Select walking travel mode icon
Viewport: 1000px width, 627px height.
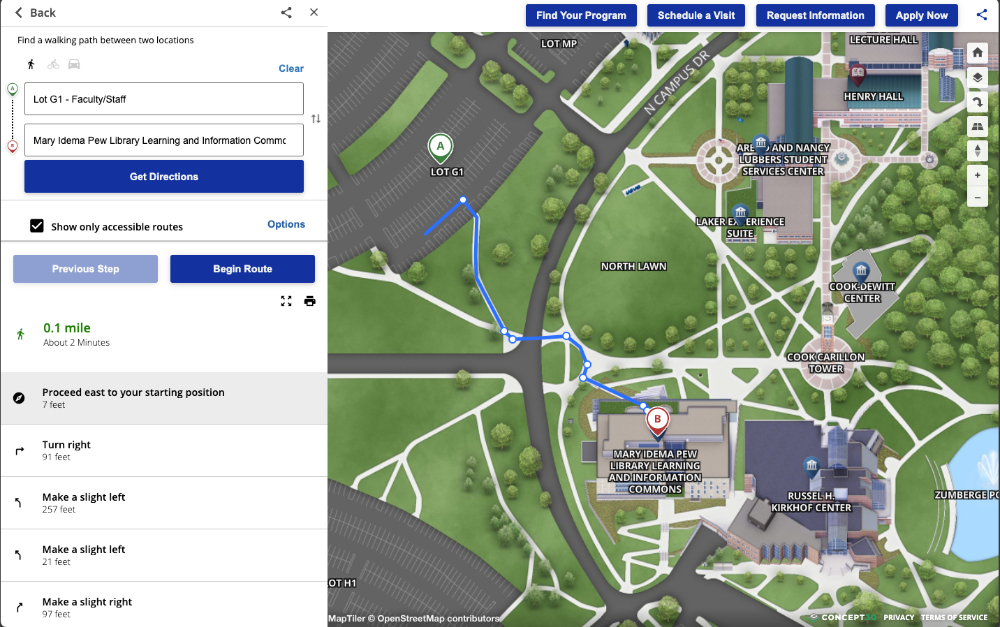coord(30,64)
